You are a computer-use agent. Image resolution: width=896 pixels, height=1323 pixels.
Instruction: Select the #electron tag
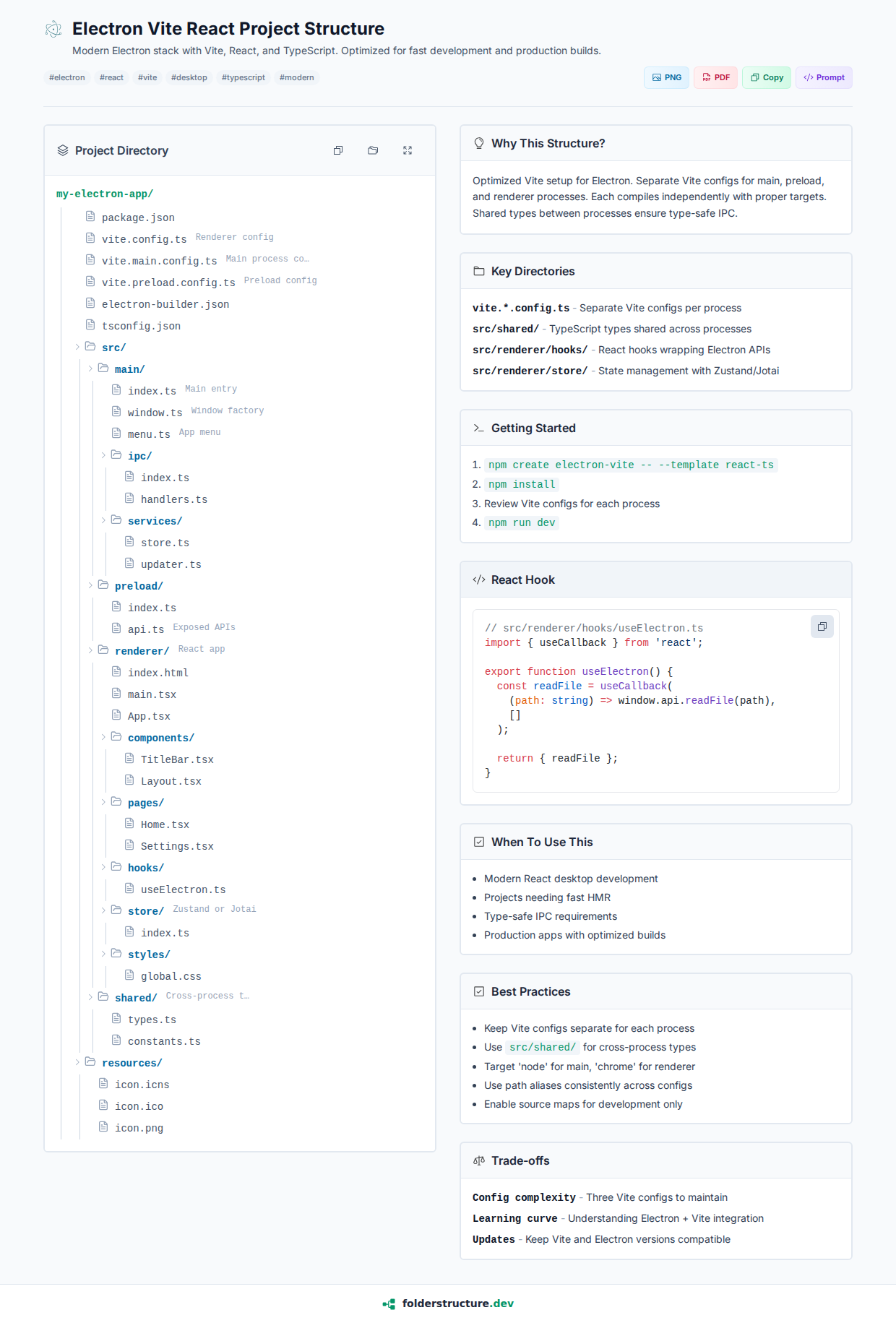(67, 77)
